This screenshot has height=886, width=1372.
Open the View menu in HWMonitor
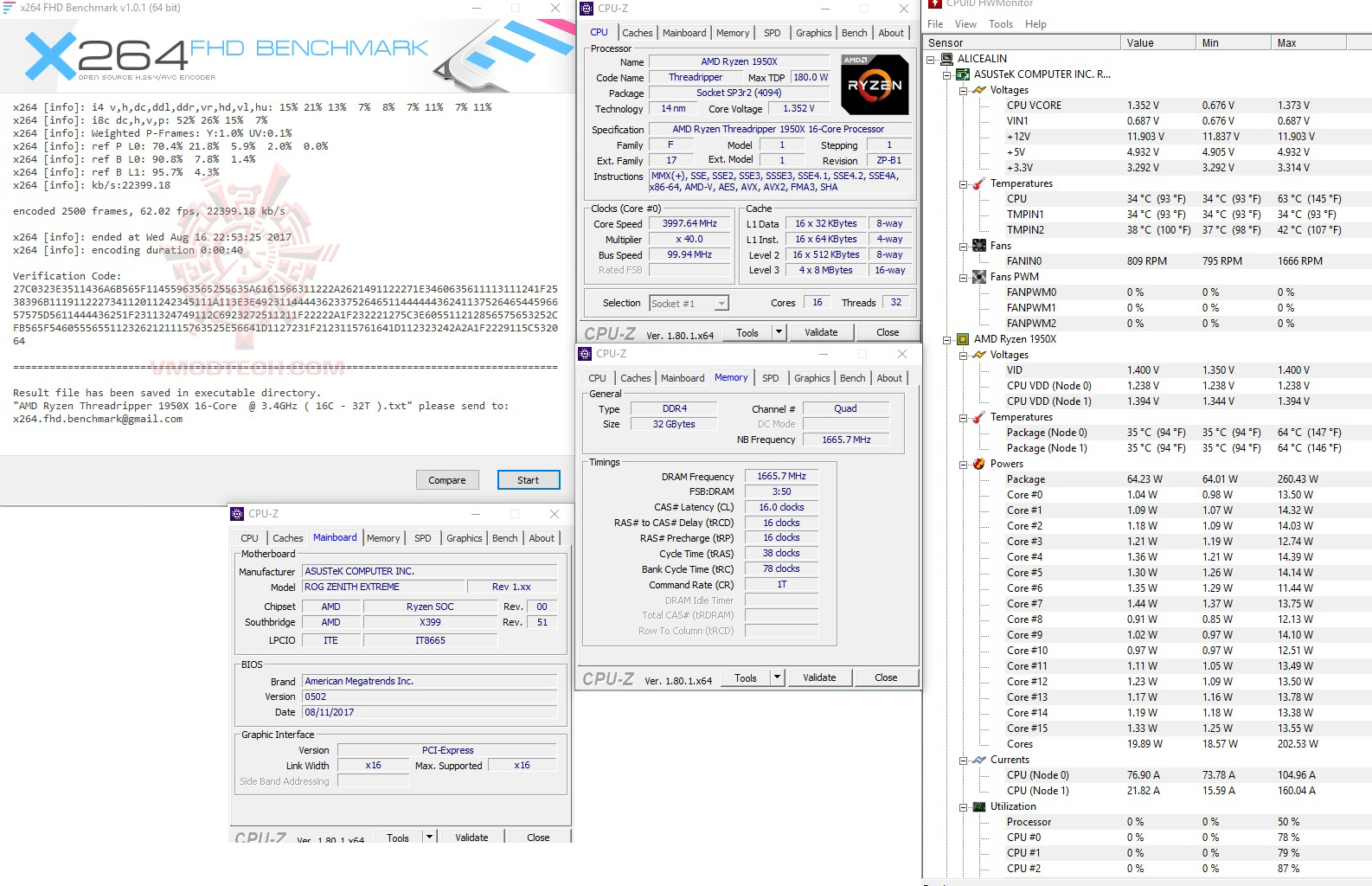click(965, 24)
